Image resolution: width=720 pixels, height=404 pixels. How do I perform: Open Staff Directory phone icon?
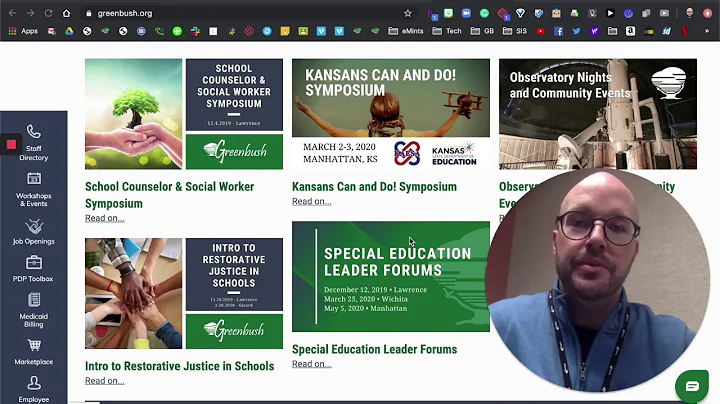[x=34, y=132]
